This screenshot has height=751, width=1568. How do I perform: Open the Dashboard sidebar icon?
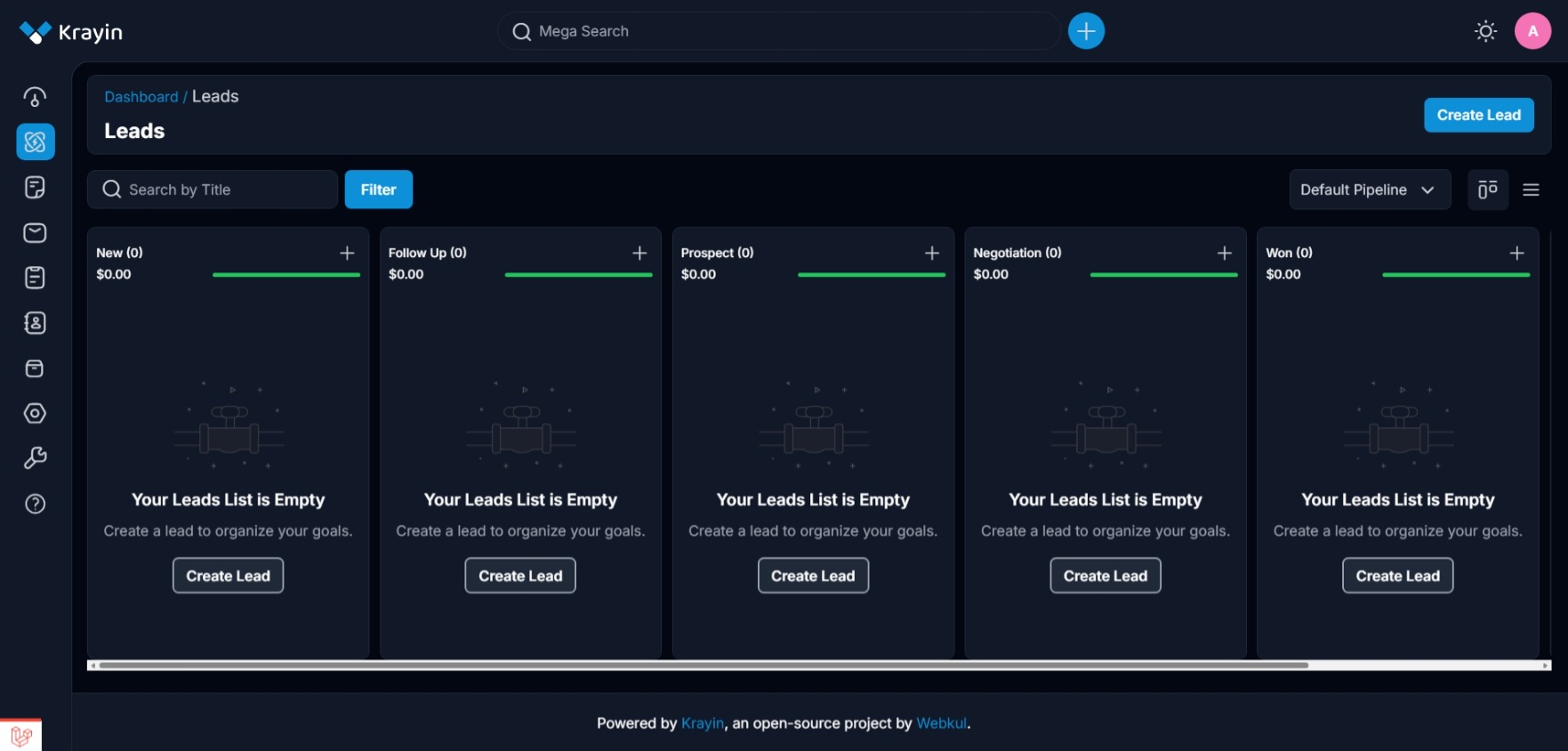coord(35,97)
